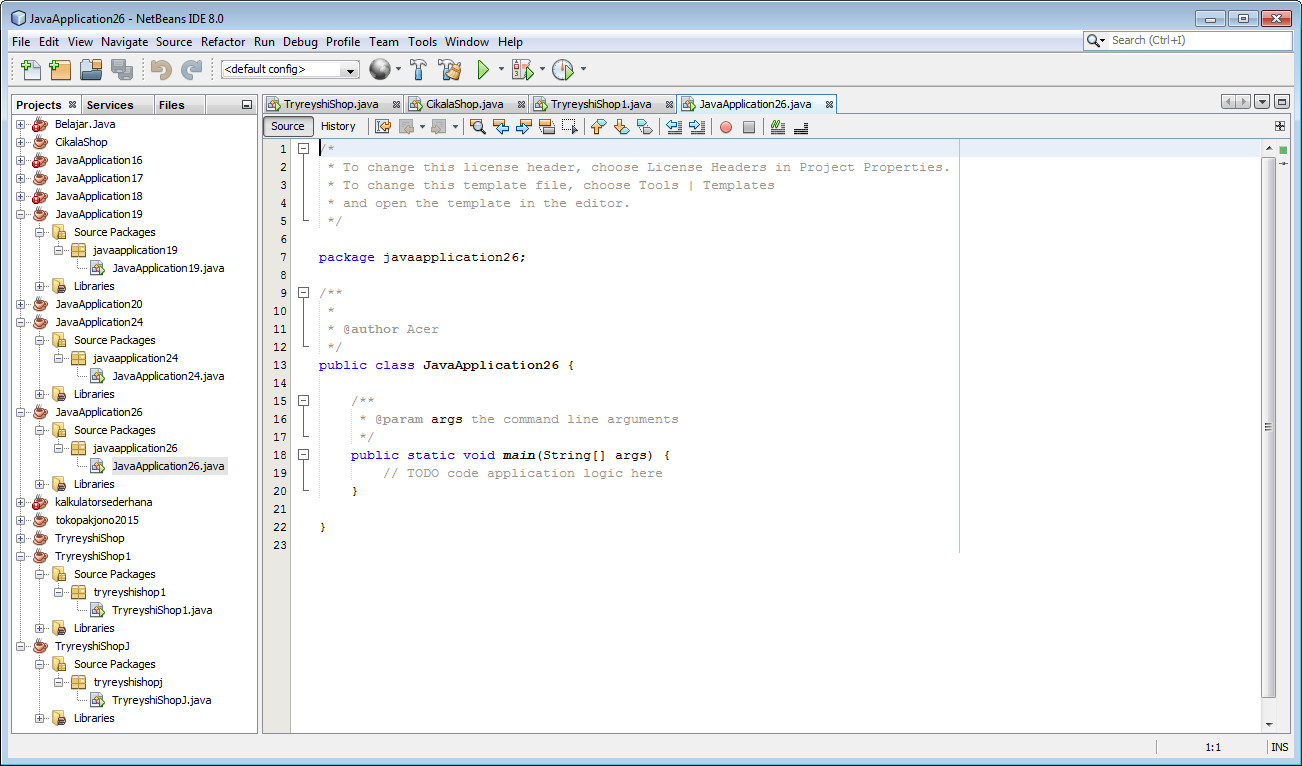This screenshot has width=1302, height=766.
Task: Click the Save All icon
Action: (x=120, y=69)
